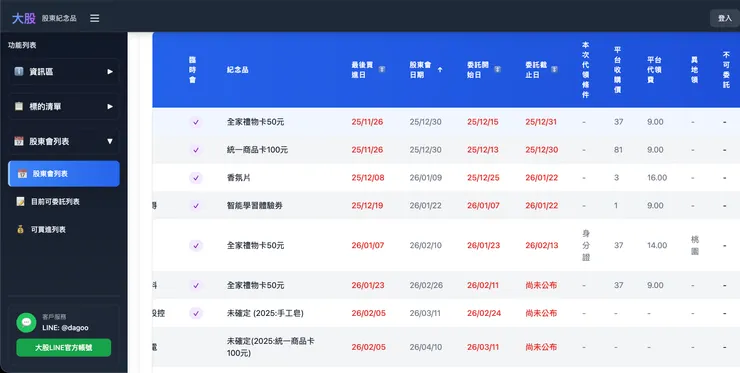
Task: Click LINE: @dagoo contact text
Action: (65, 328)
